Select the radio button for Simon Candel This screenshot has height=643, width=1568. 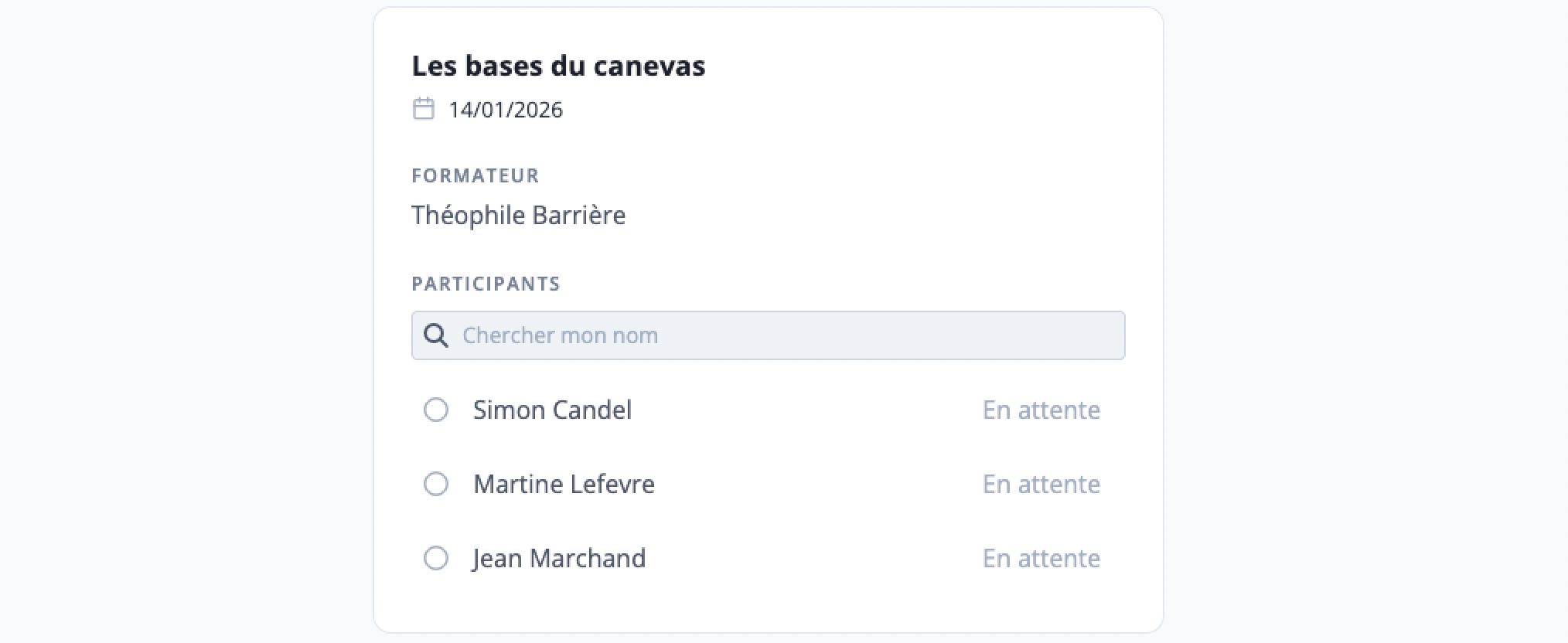coord(436,410)
